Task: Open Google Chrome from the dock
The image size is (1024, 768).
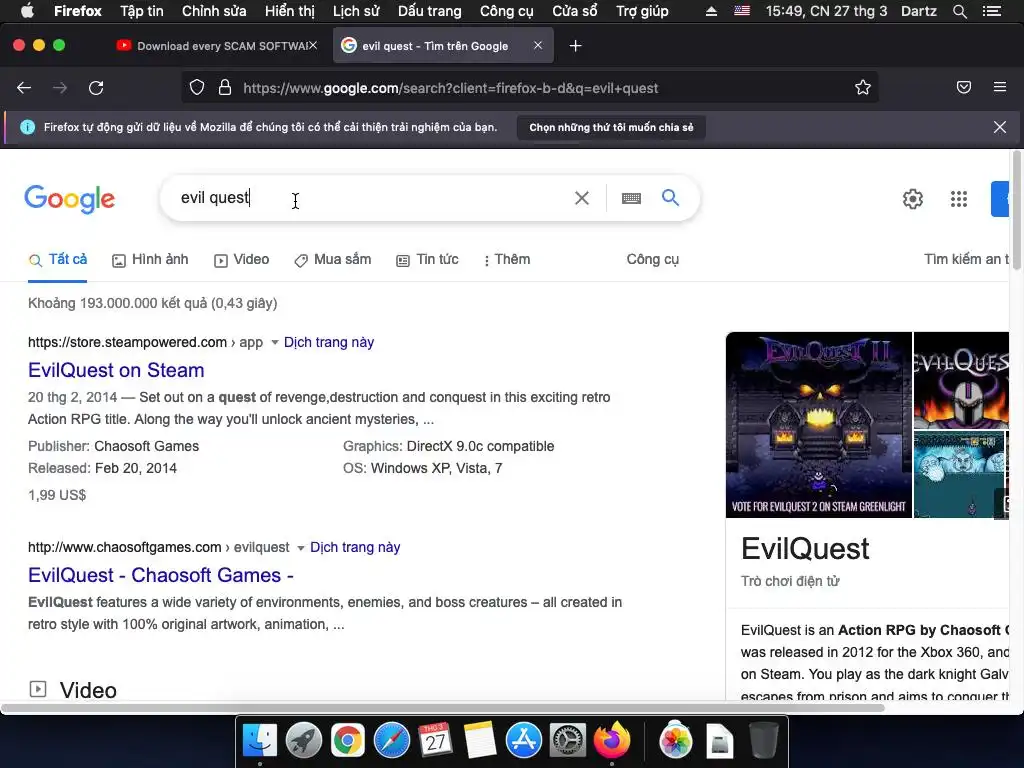Action: (347, 741)
